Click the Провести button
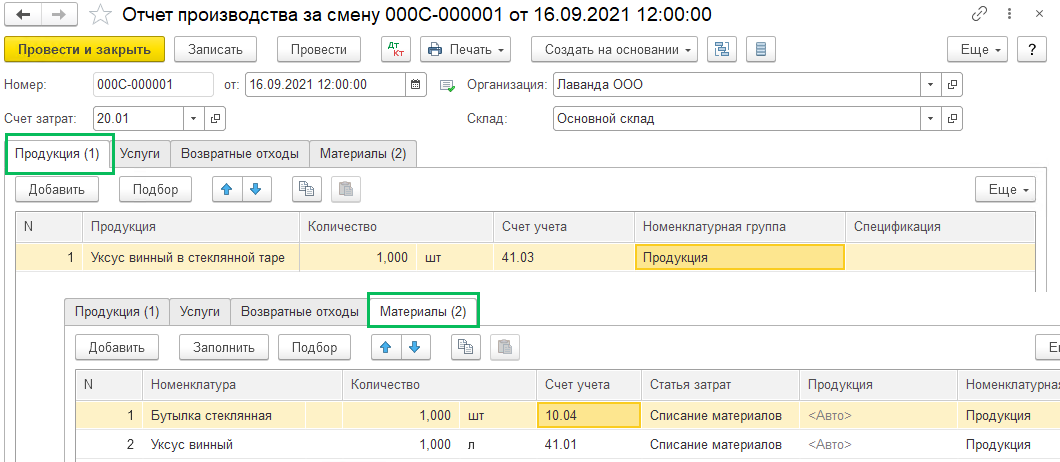 click(318, 49)
